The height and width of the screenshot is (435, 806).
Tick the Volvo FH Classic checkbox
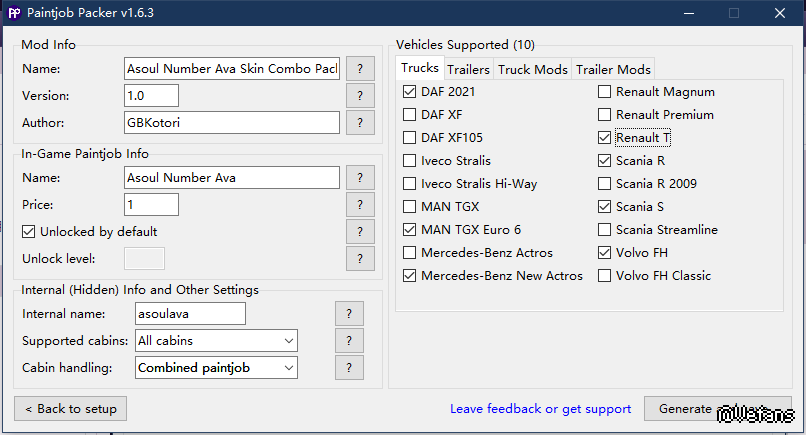tap(604, 276)
